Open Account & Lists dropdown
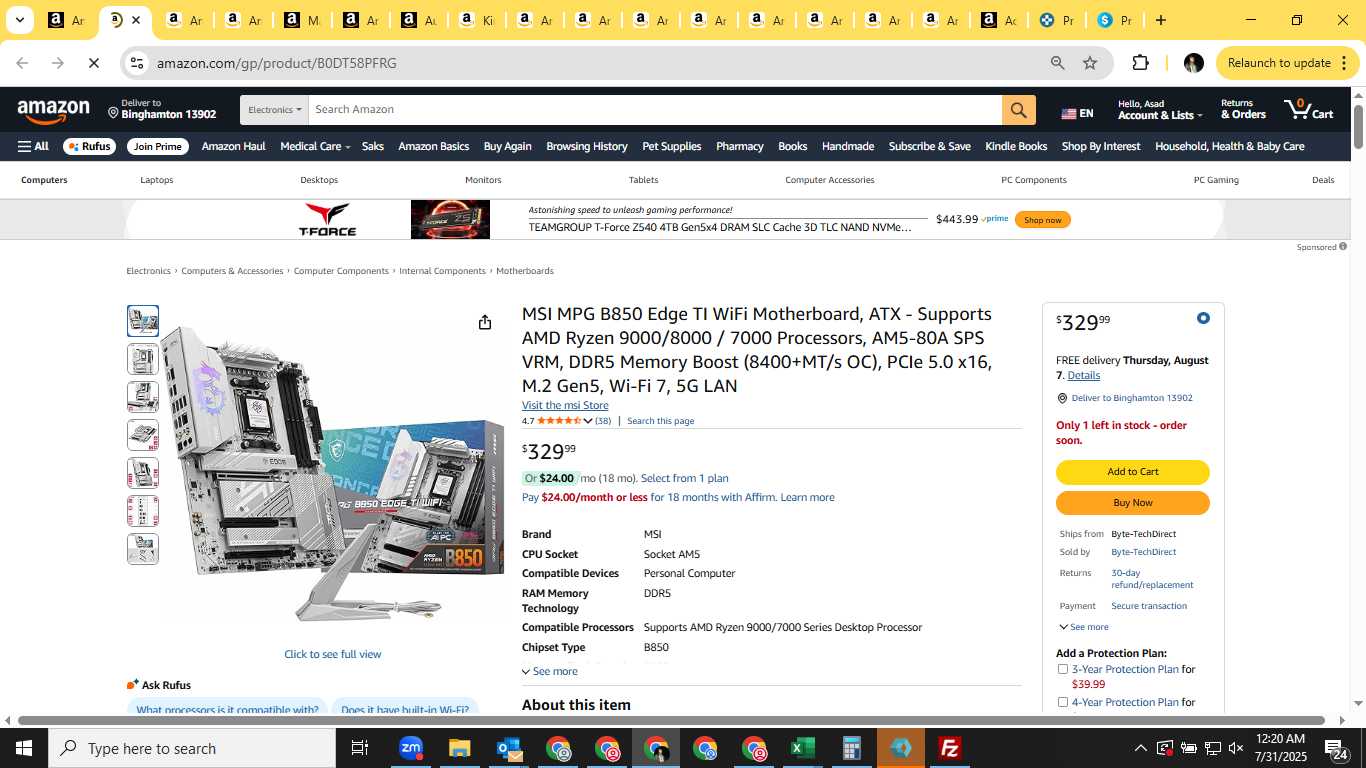1366x768 pixels. 1160,110
